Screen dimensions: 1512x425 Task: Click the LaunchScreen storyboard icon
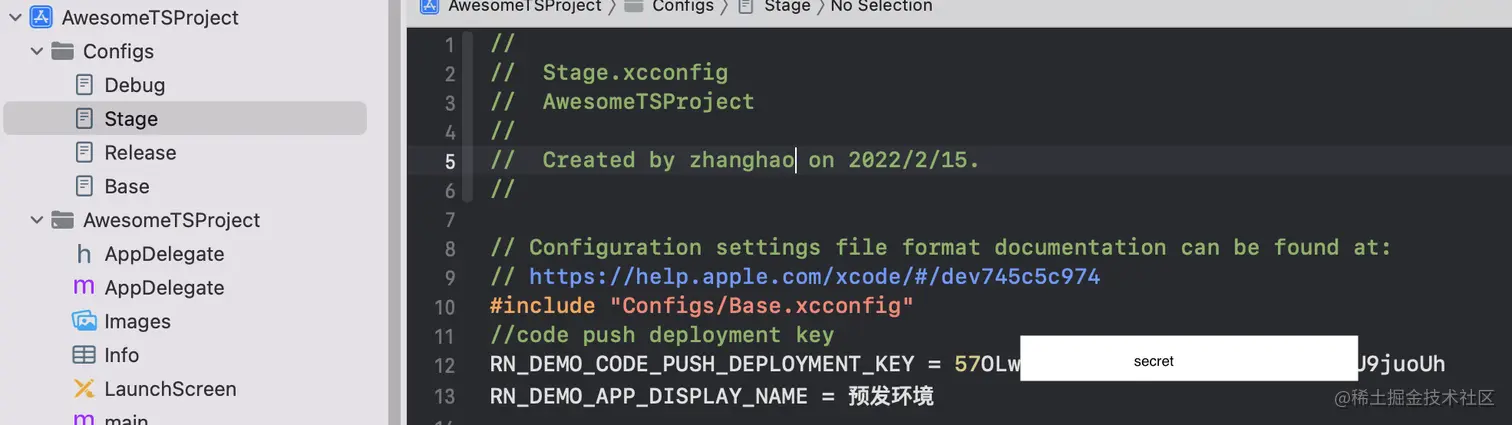click(84, 388)
